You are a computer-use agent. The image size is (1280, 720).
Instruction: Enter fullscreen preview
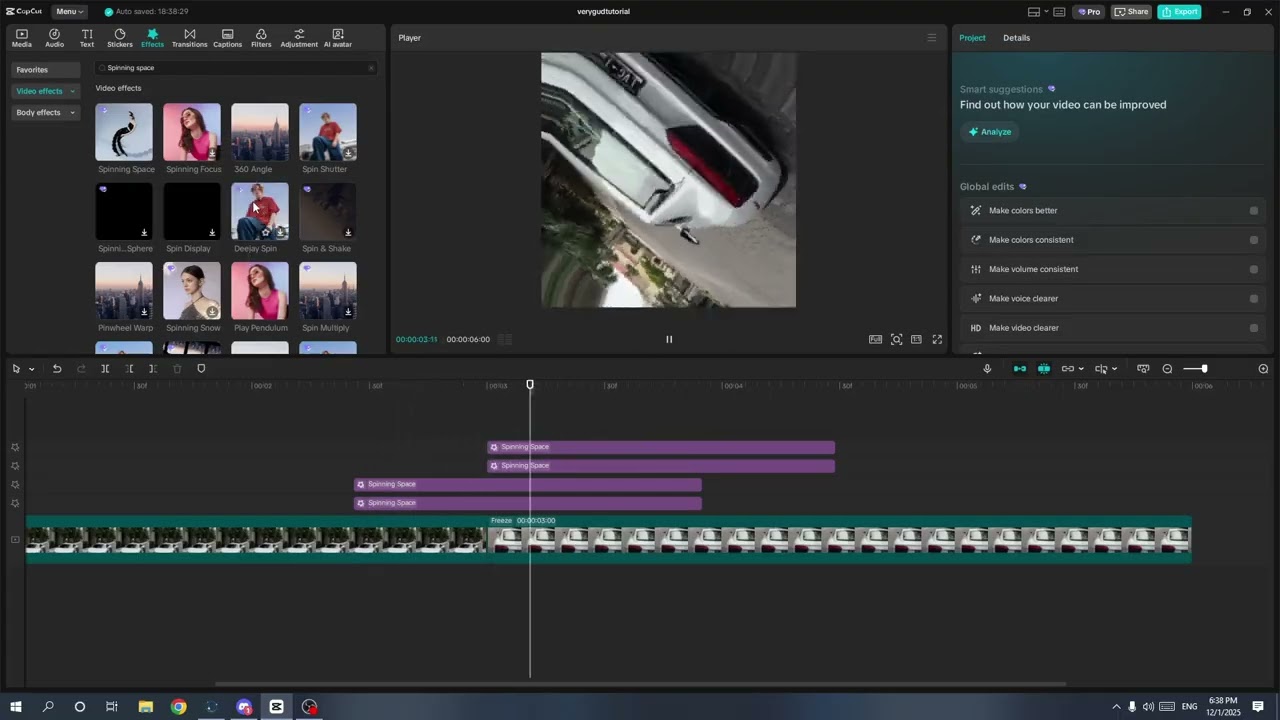click(x=937, y=339)
